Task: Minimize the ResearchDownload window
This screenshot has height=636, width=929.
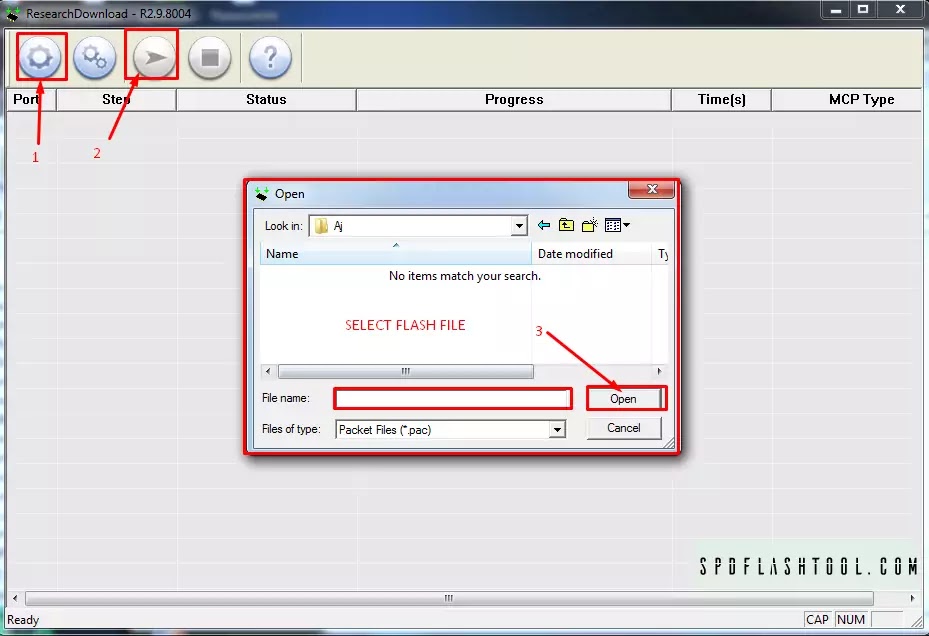Action: pyautogui.click(x=835, y=9)
